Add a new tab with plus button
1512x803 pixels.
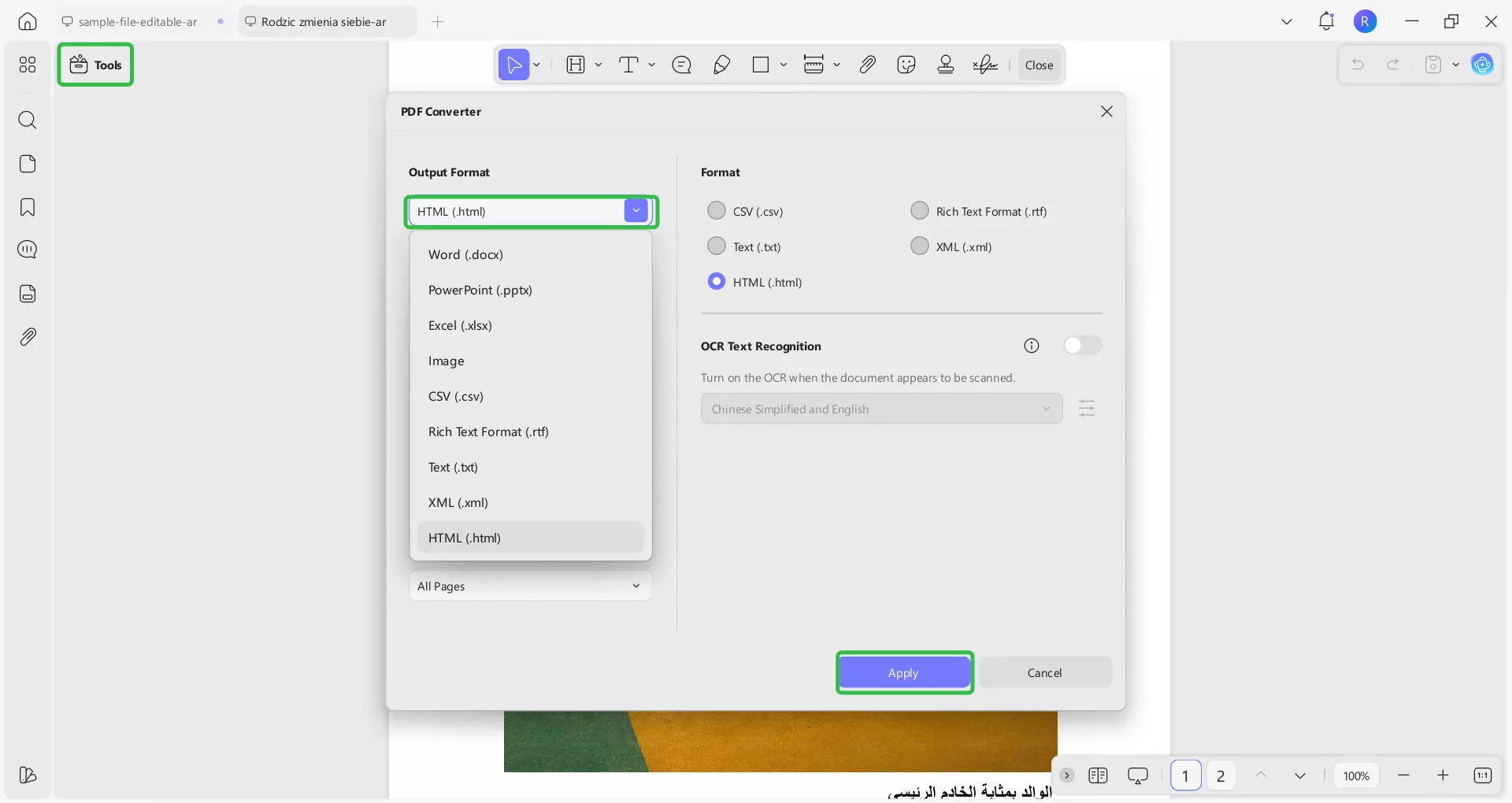coord(438,21)
